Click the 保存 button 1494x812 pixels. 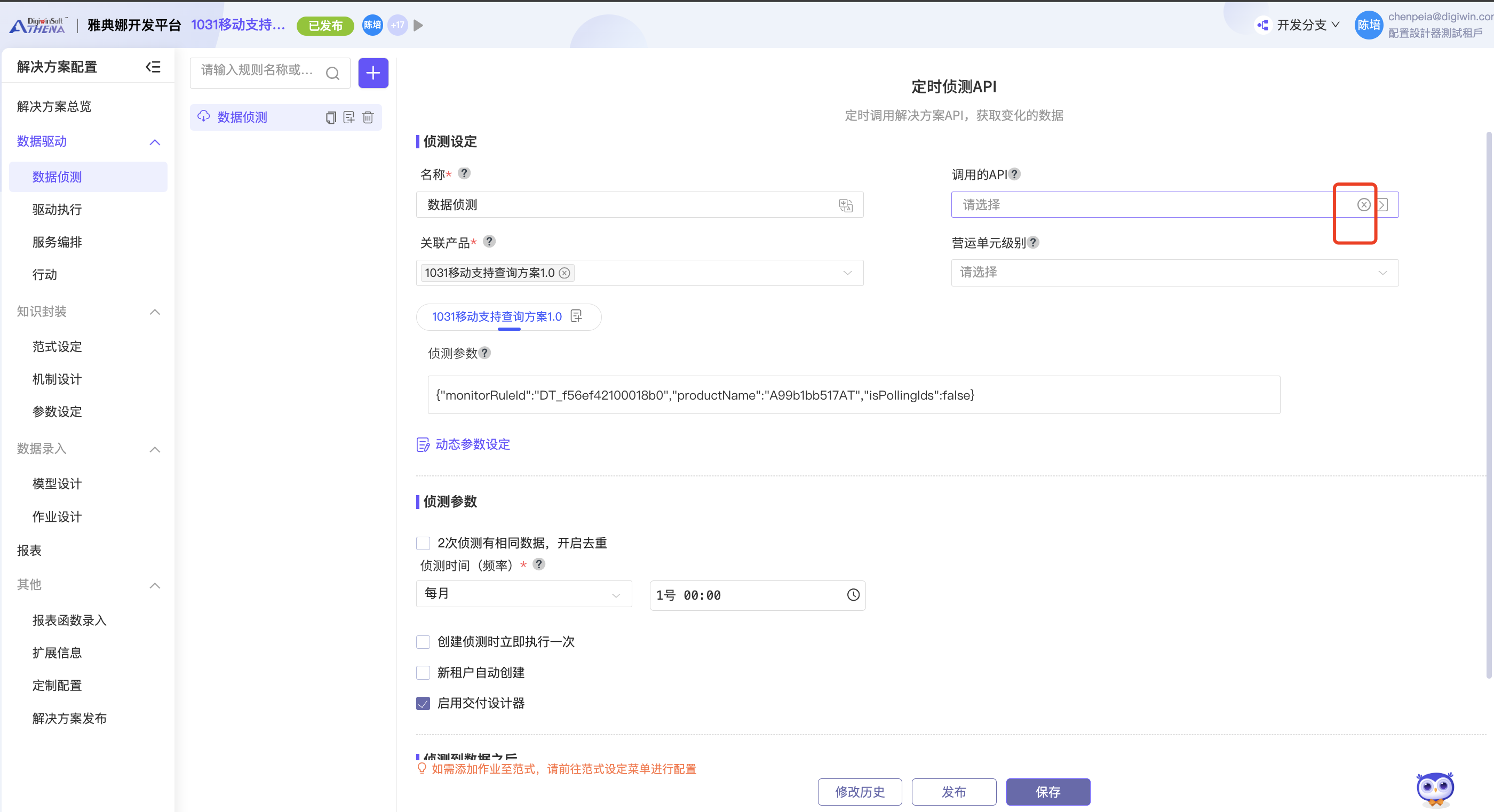[1047, 792]
